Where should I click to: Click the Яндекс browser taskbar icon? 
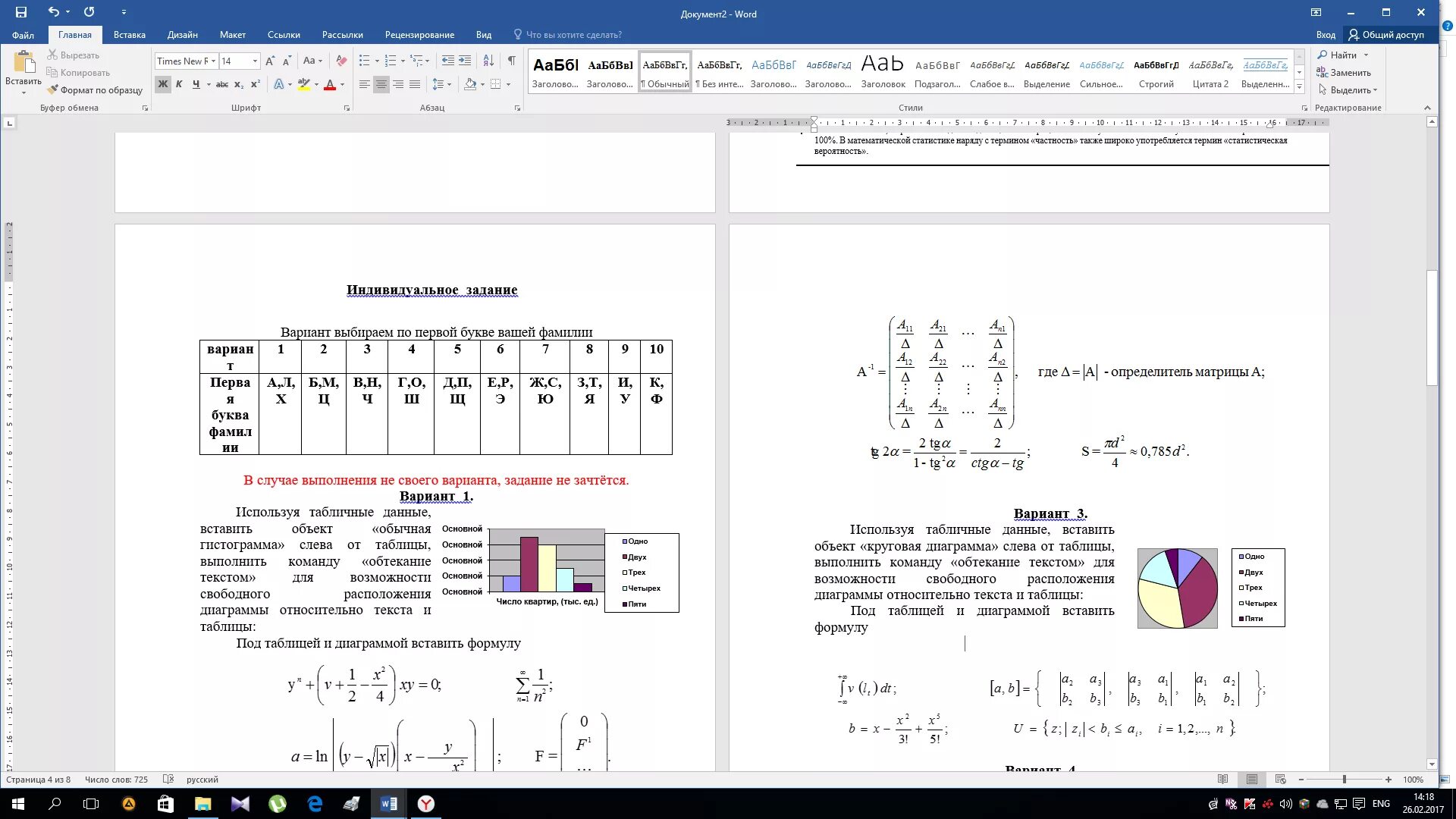426,804
